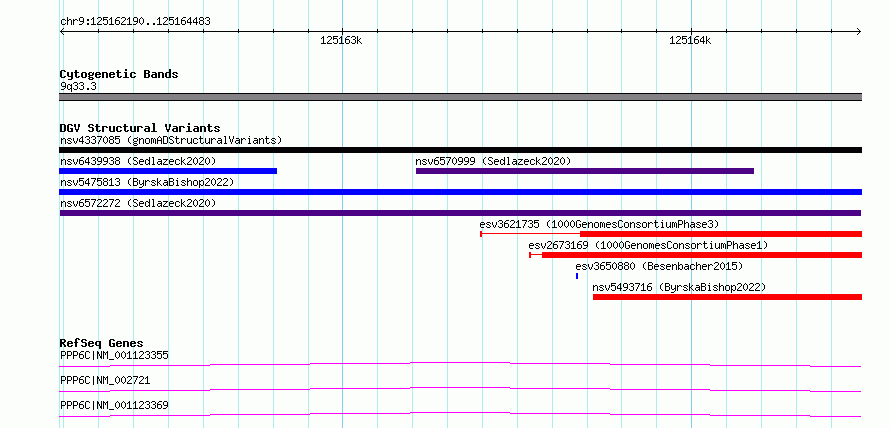
Task: Select the black nsv4337085 variant bar
Action: click(x=460, y=150)
